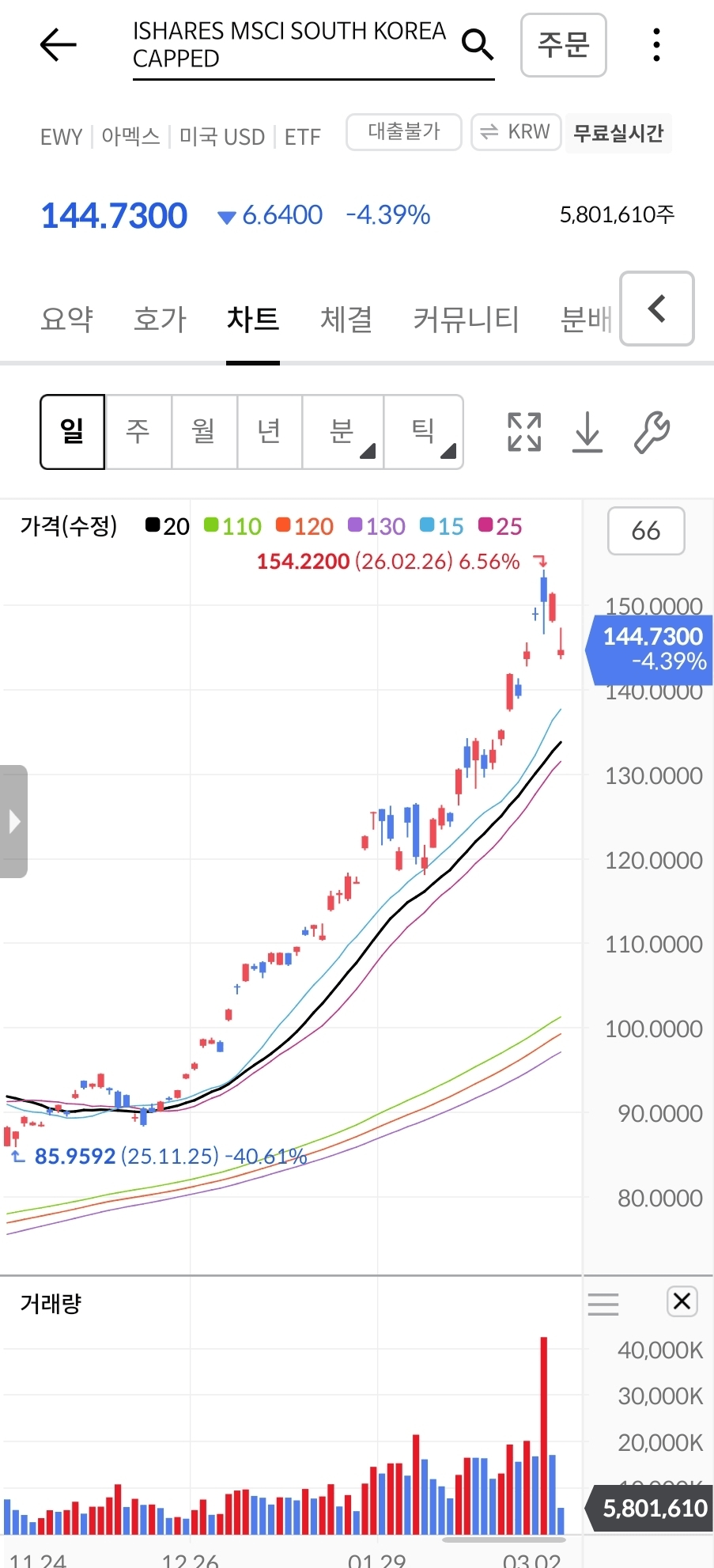Tap the chart download icon
The width and height of the screenshot is (714, 1568).
[x=587, y=432]
